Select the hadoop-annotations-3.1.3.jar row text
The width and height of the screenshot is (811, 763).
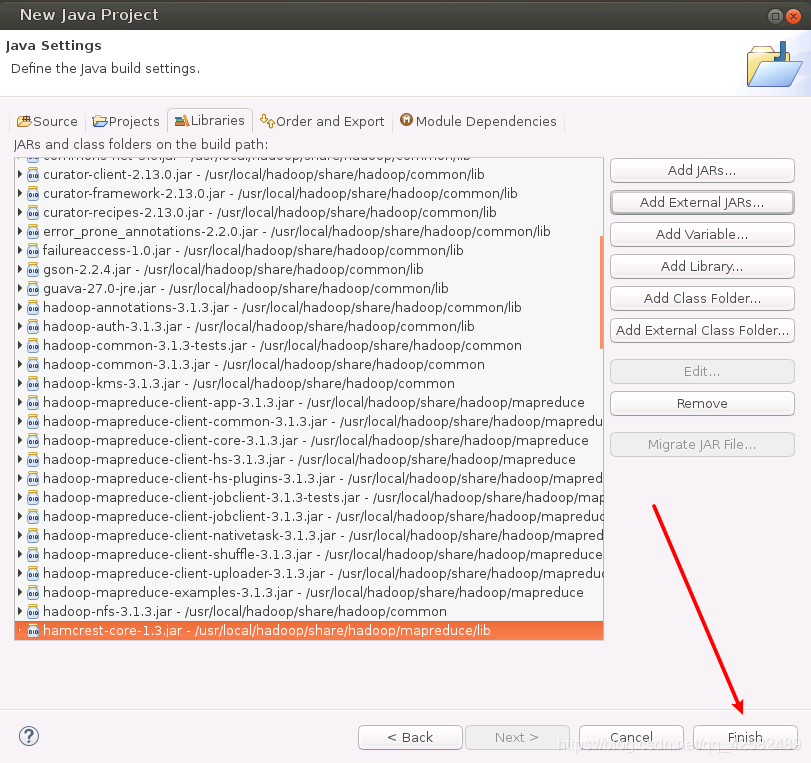tap(282, 308)
